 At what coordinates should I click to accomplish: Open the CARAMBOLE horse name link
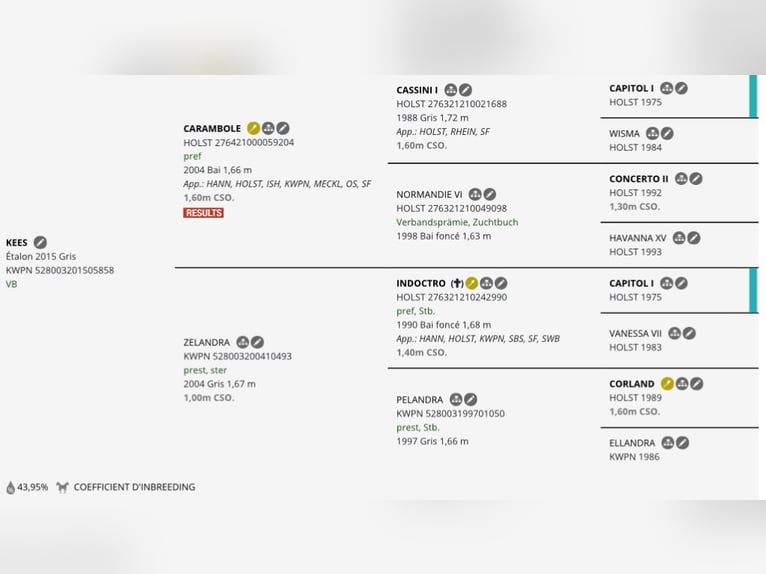tap(212, 129)
